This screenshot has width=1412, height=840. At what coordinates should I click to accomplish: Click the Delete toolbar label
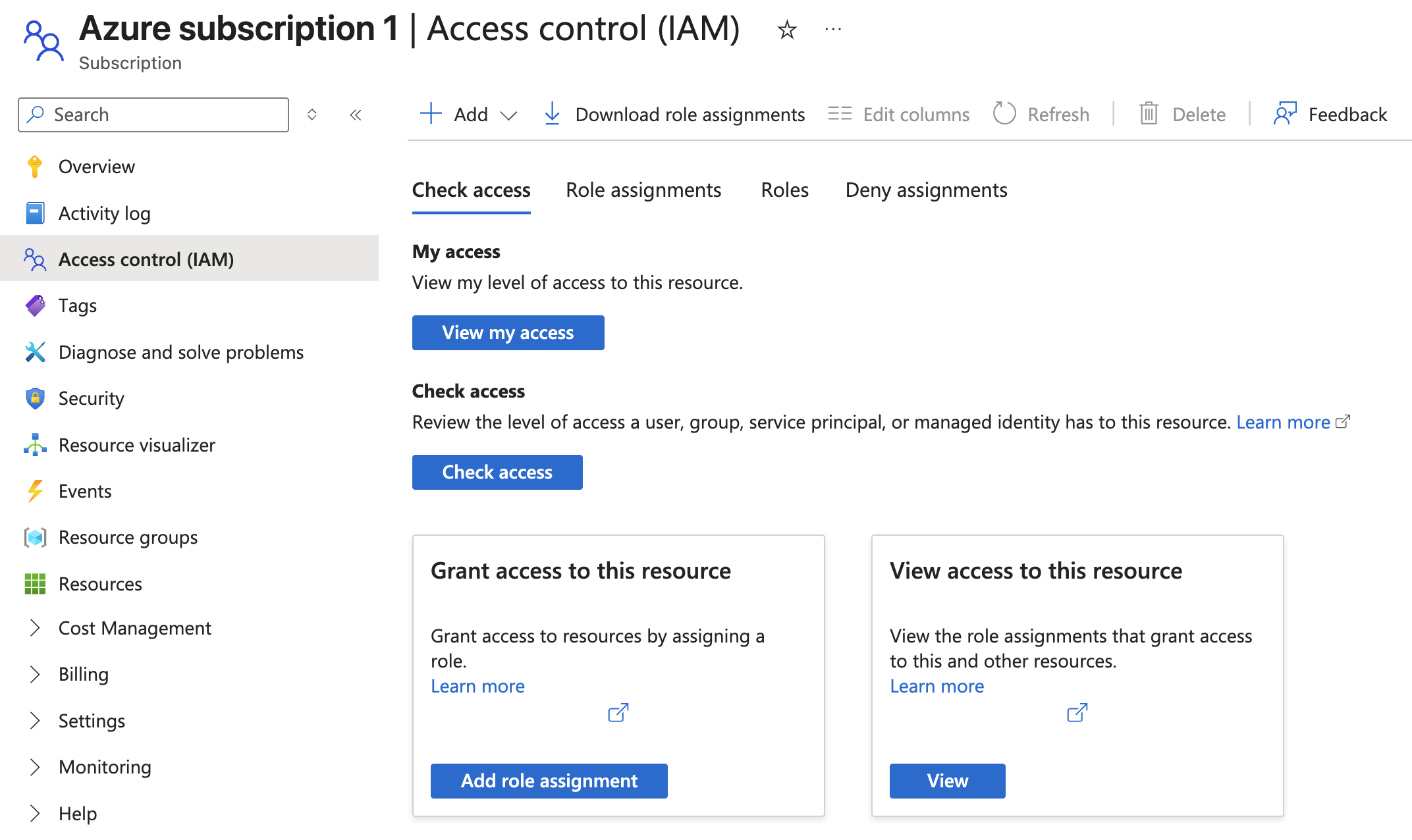click(1199, 115)
